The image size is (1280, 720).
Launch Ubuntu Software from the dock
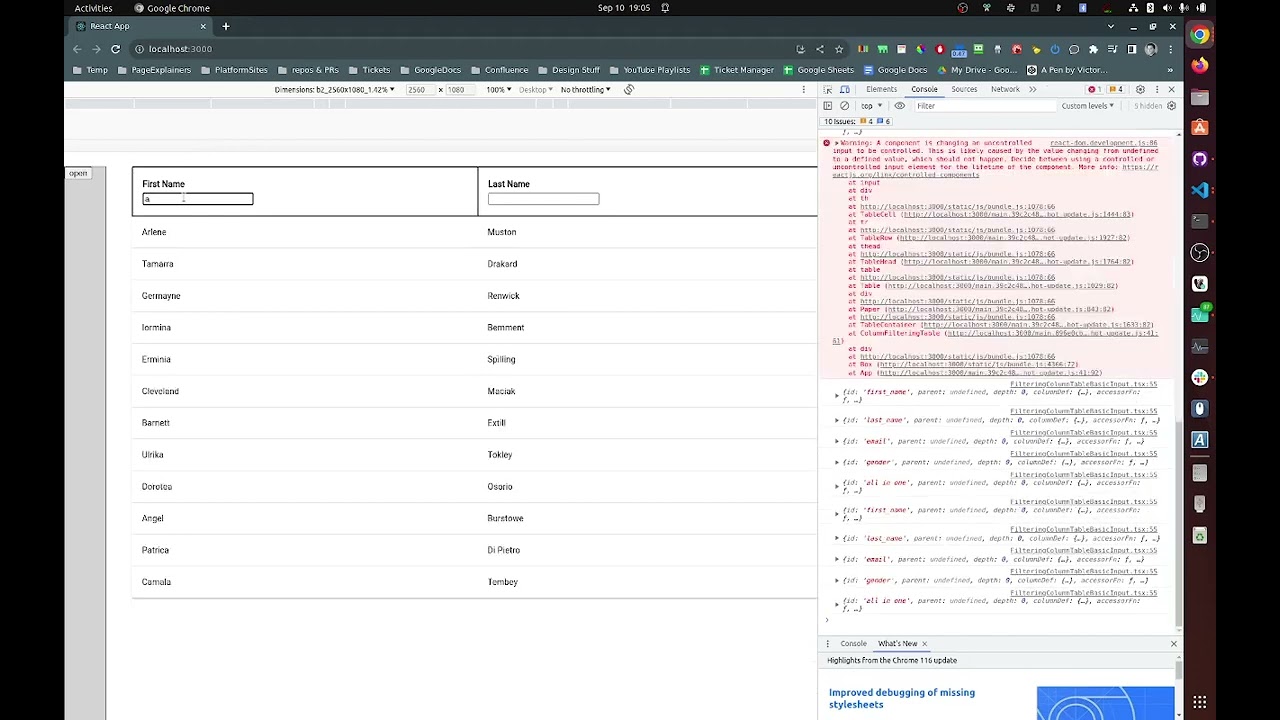coord(1200,128)
